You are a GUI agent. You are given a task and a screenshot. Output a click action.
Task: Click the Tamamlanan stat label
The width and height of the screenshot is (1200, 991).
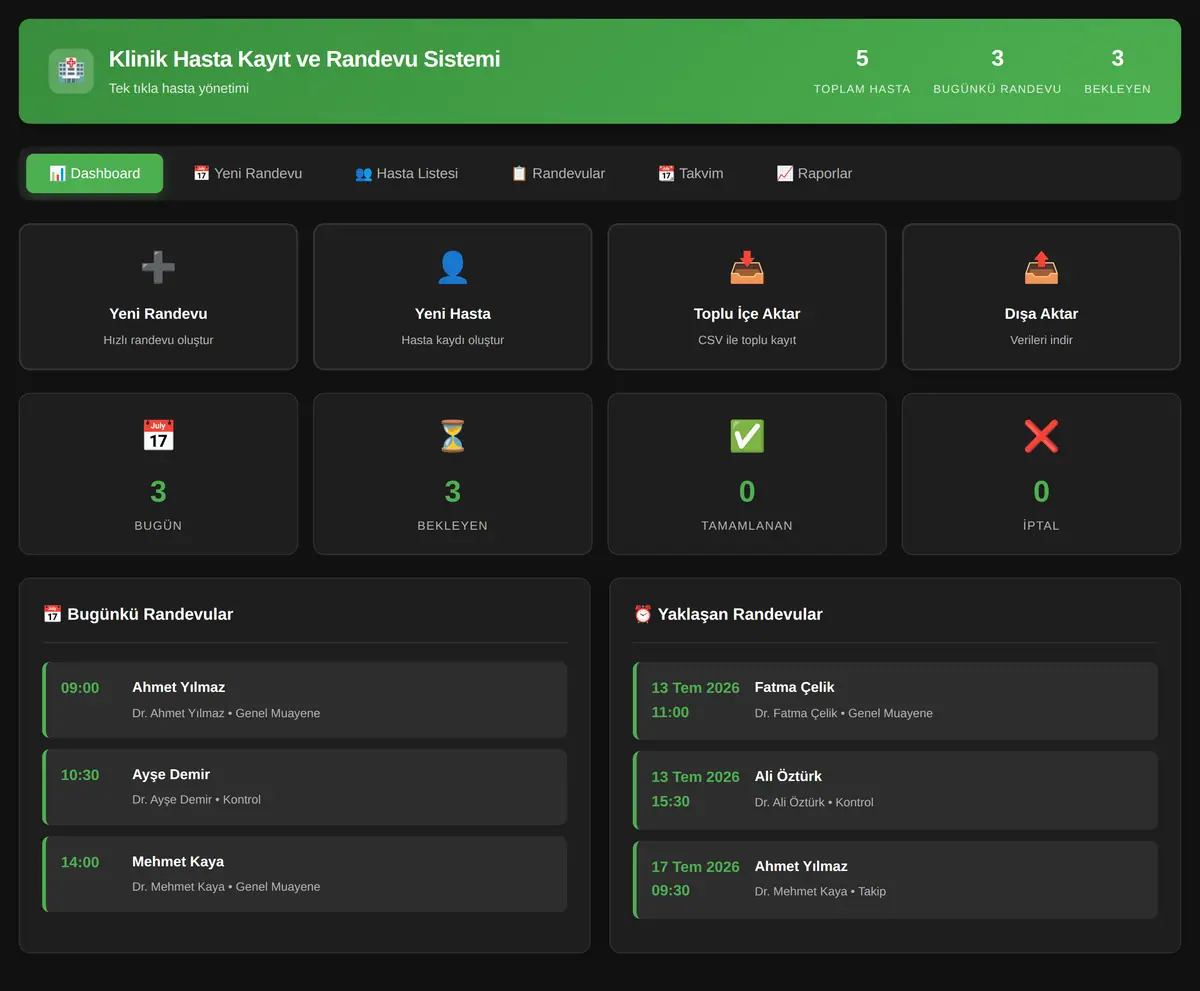747,526
